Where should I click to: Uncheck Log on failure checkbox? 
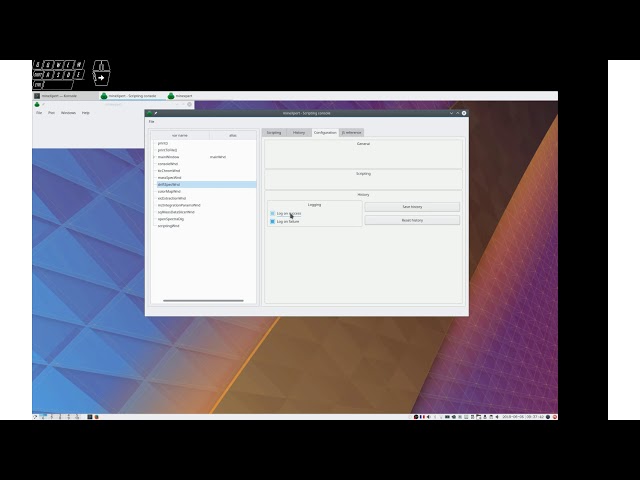tap(273, 221)
